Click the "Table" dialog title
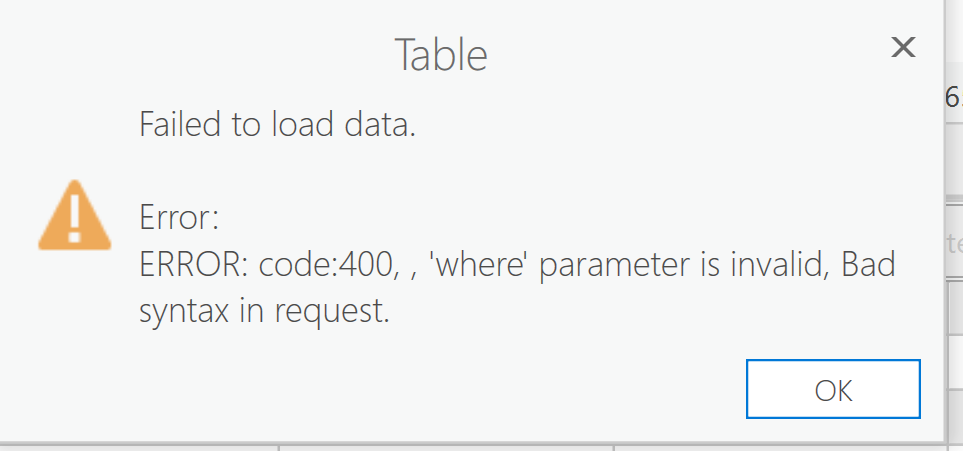Viewport: 963px width, 451px height. click(x=441, y=55)
